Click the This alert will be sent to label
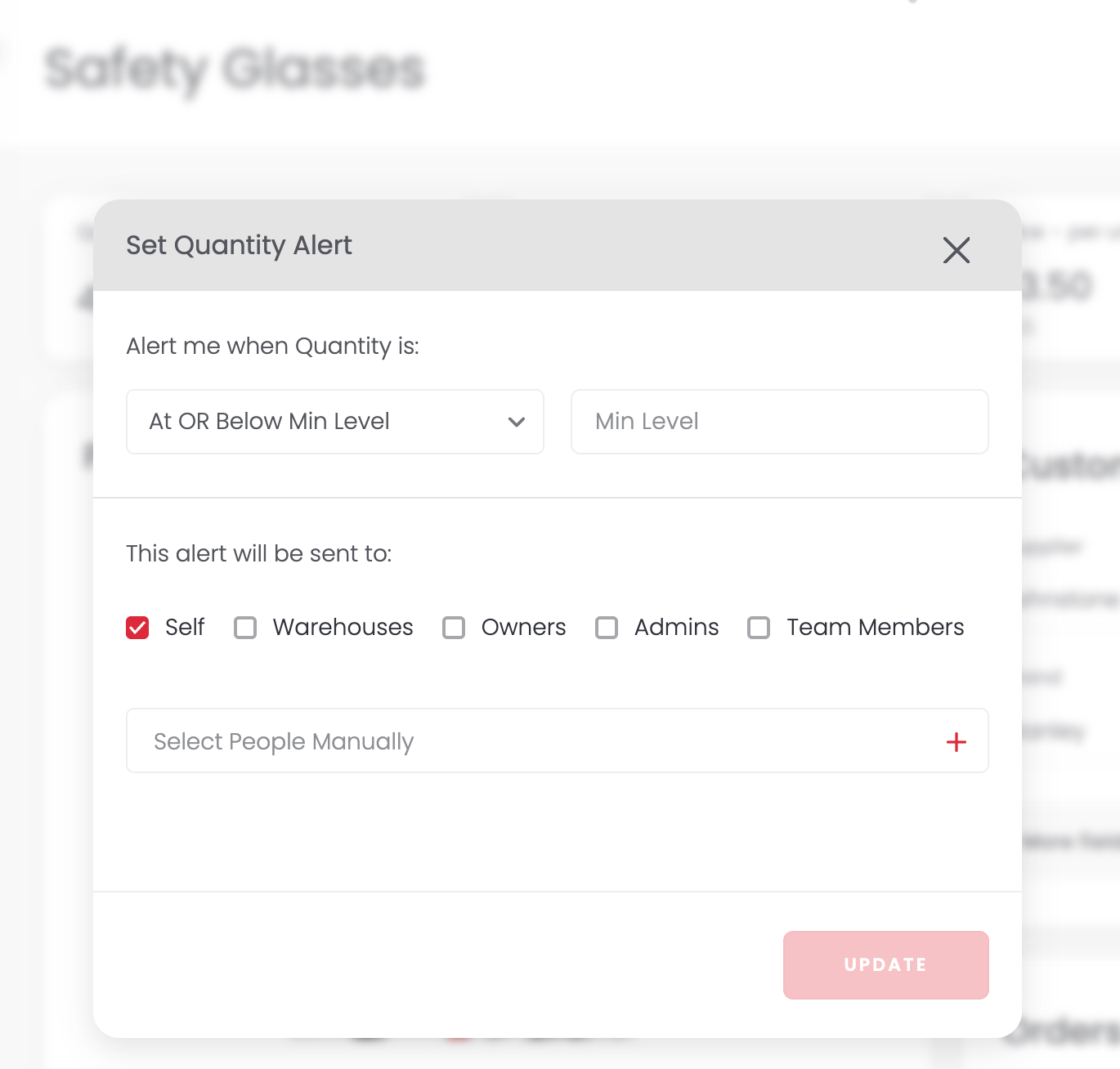1120x1069 pixels. click(259, 554)
